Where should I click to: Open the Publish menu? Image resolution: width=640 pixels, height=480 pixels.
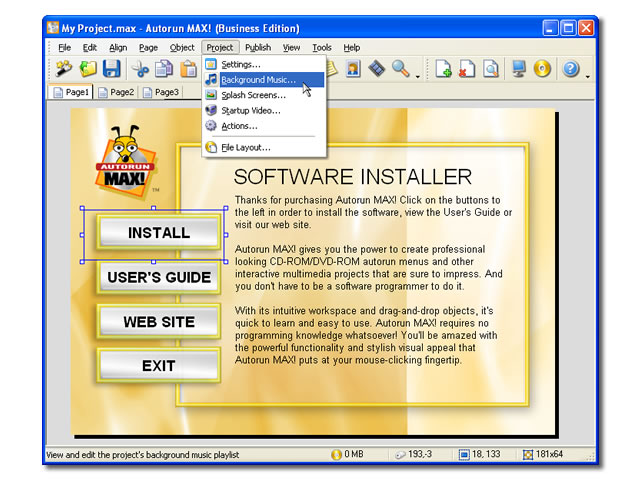coord(258,48)
